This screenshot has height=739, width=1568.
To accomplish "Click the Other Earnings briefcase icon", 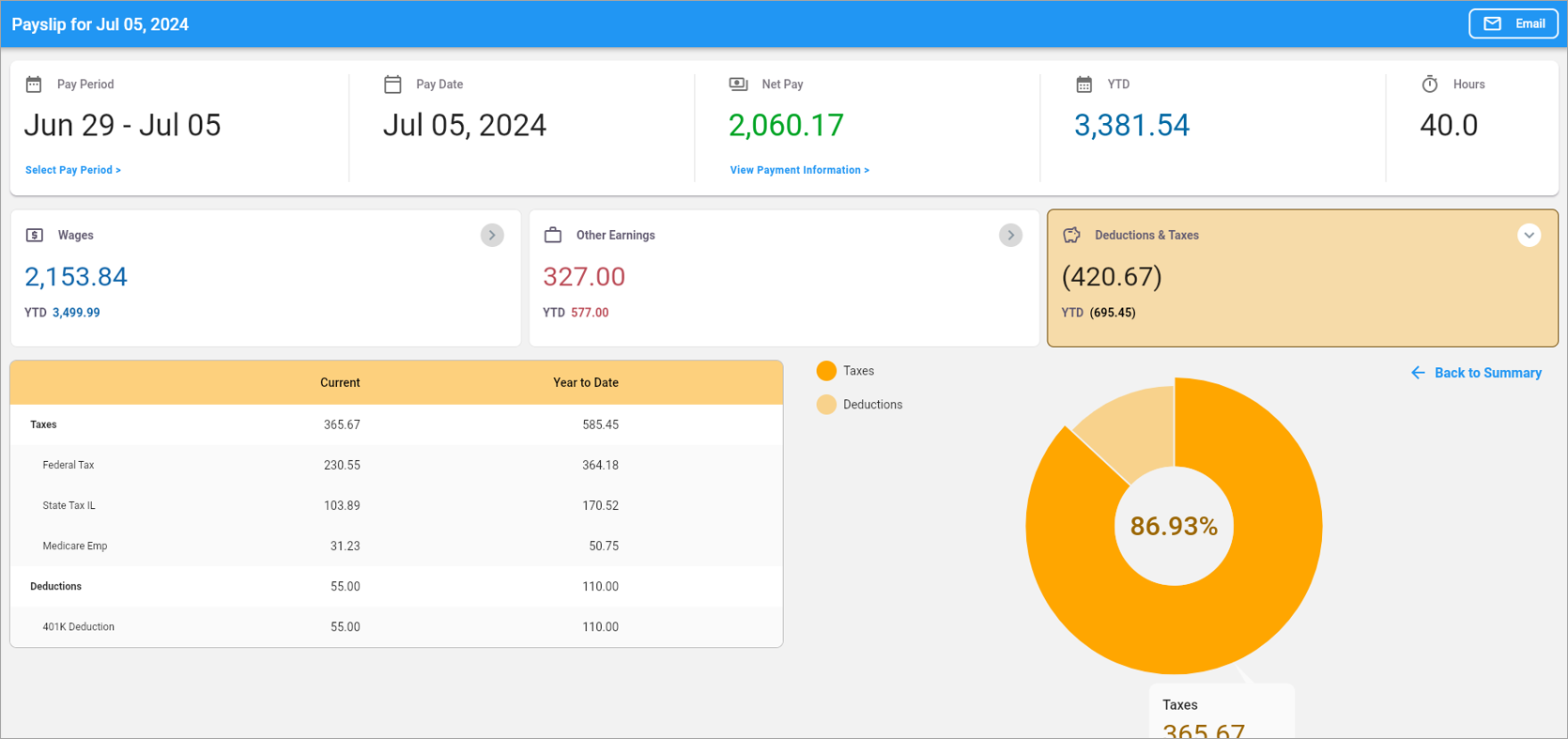I will coord(553,235).
